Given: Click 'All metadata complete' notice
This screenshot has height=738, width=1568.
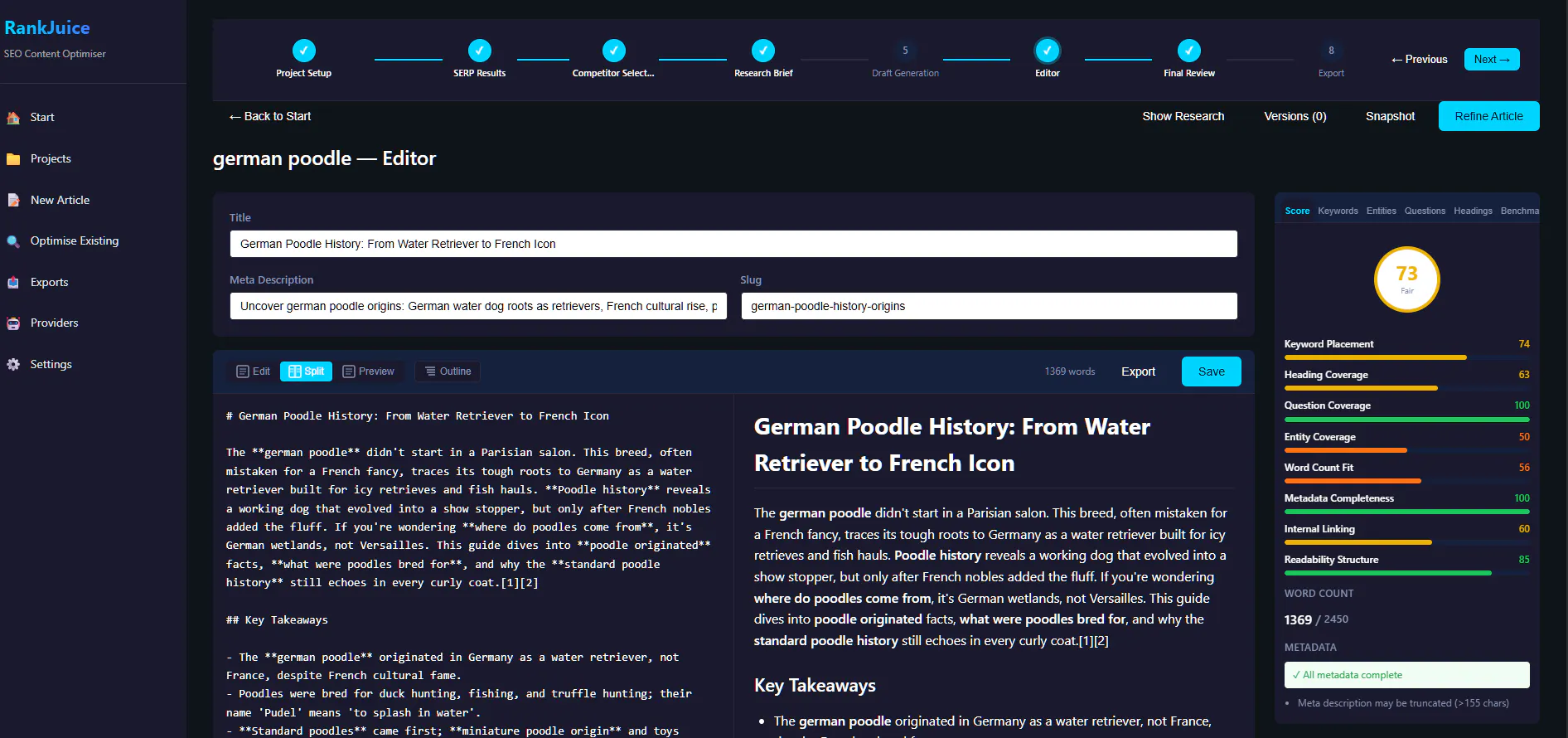Looking at the screenshot, I should (1406, 675).
